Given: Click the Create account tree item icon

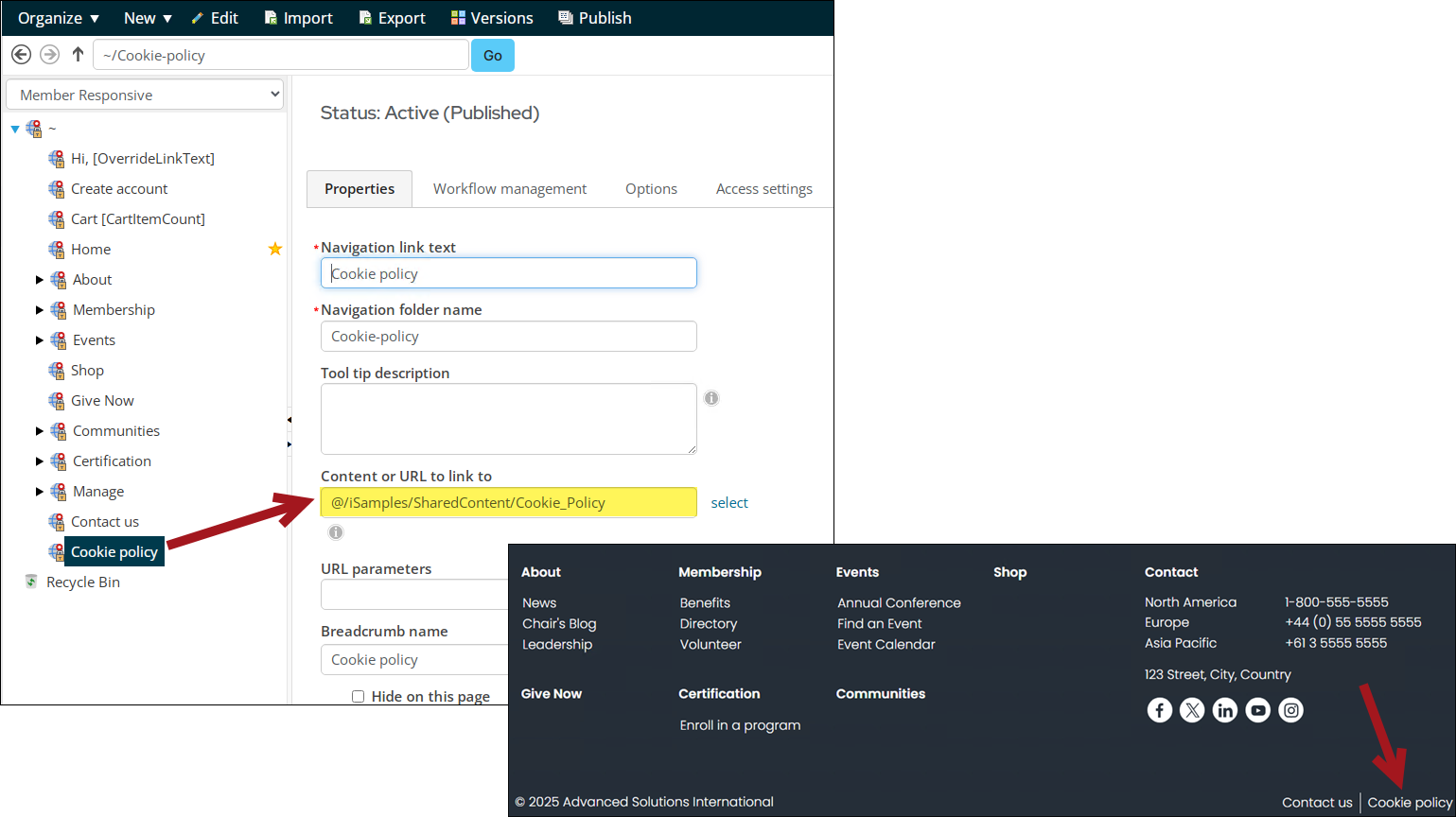Looking at the screenshot, I should 57,189.
